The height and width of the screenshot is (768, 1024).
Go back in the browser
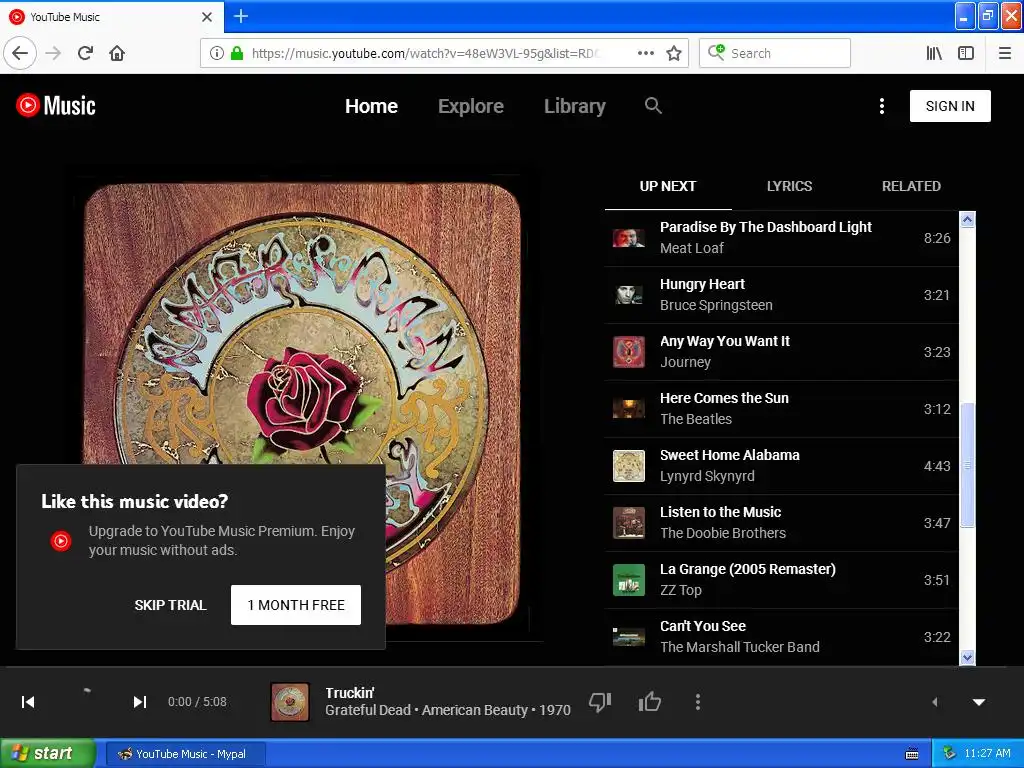point(20,53)
